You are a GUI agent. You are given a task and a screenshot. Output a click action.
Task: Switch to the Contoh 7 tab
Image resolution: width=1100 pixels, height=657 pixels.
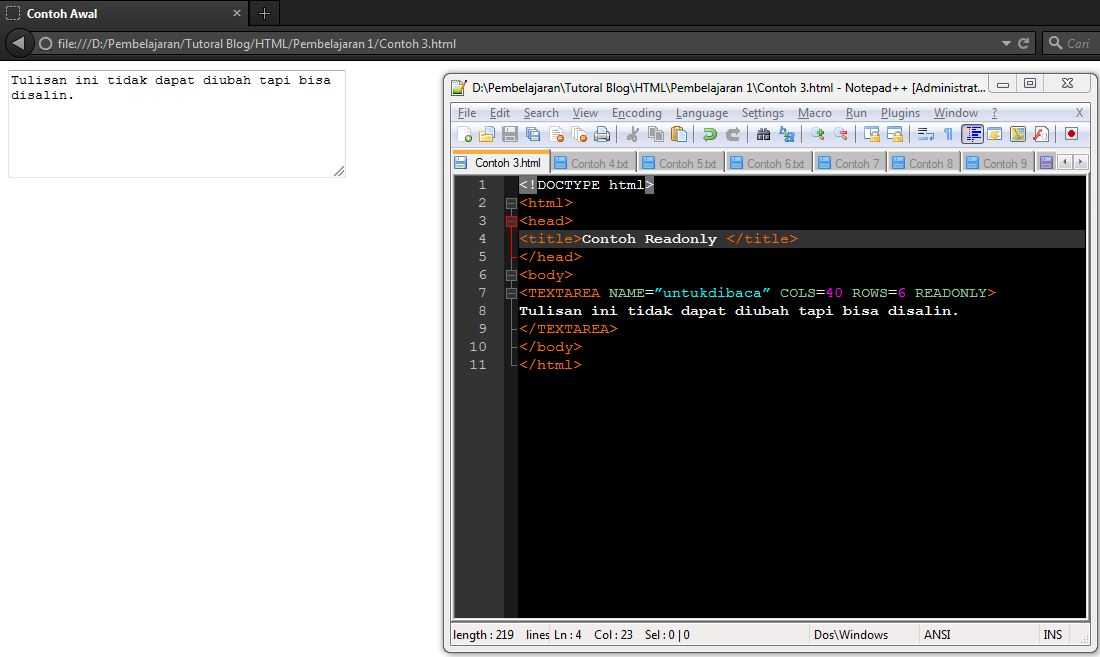[x=850, y=163]
